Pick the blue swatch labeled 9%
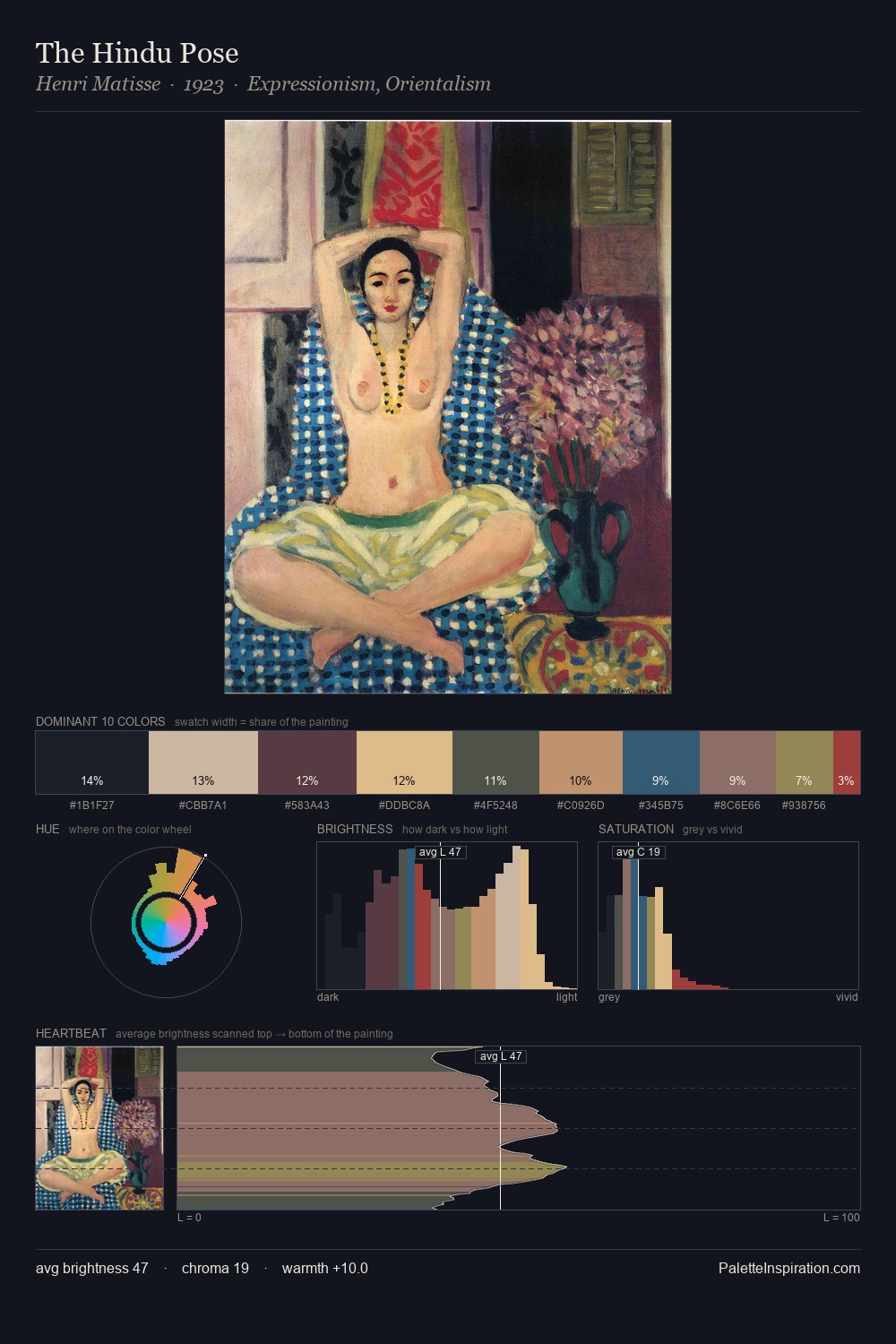The height and width of the screenshot is (1344, 896). point(660,762)
